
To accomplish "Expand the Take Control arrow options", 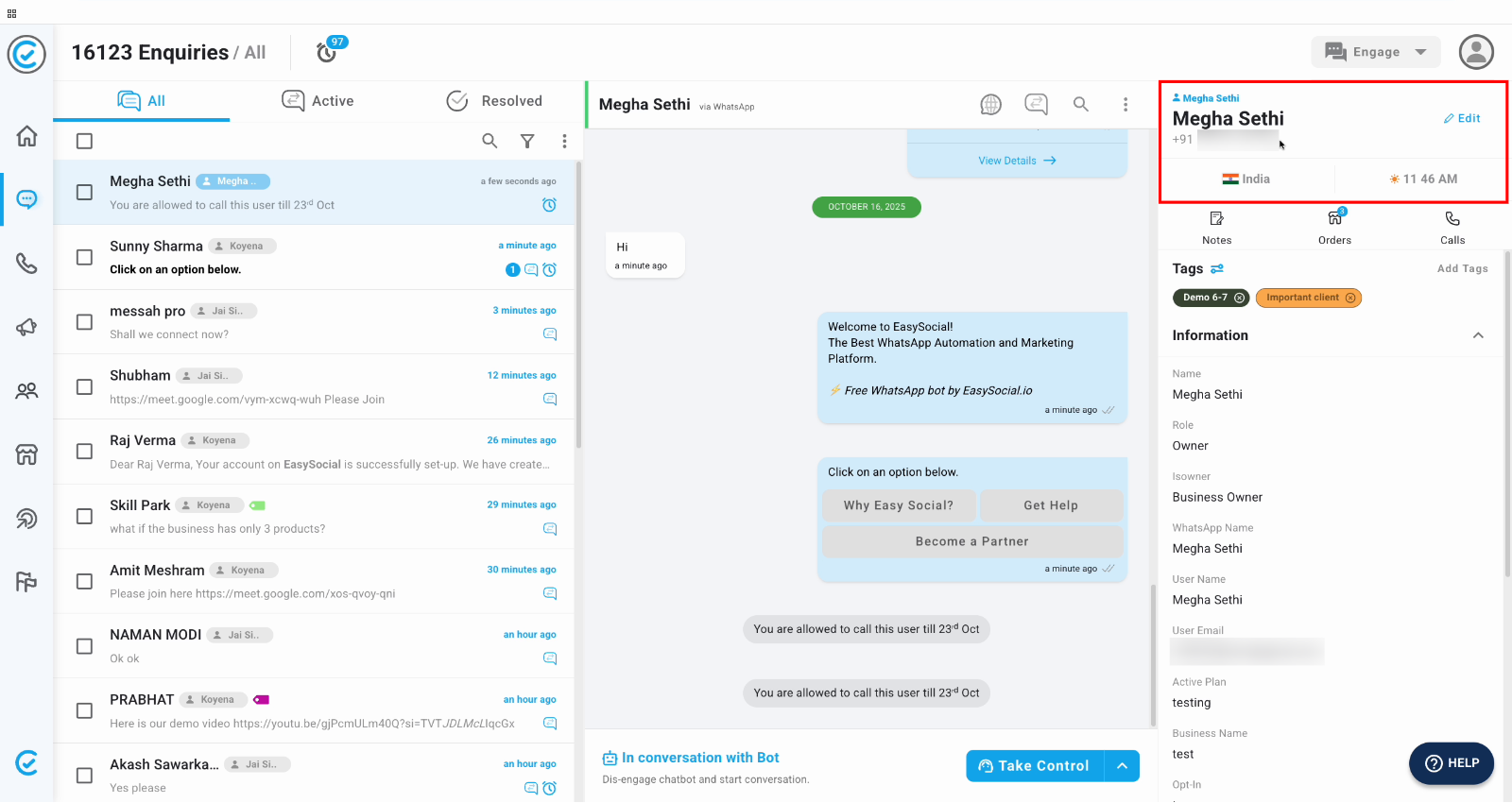I will (x=1122, y=766).
